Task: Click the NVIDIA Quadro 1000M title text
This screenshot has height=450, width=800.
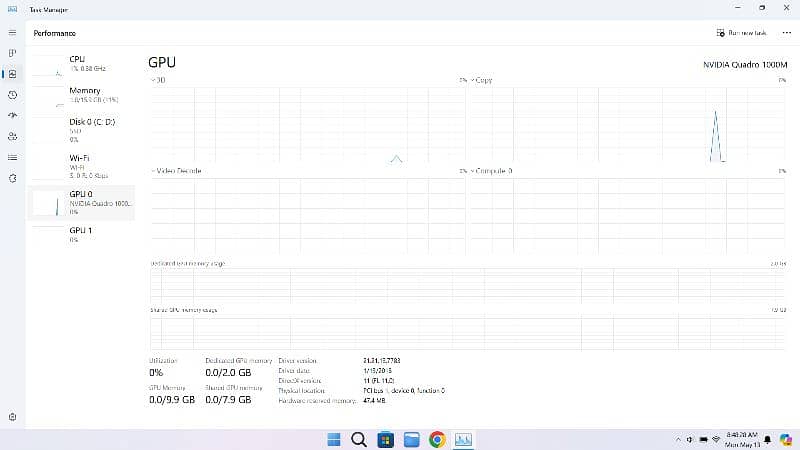Action: click(x=745, y=65)
